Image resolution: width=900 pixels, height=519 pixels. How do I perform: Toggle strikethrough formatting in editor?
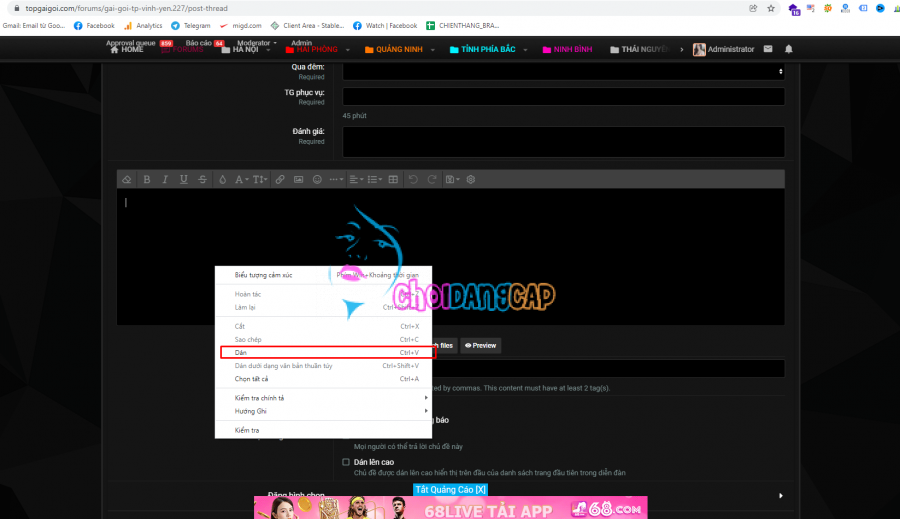pos(203,179)
